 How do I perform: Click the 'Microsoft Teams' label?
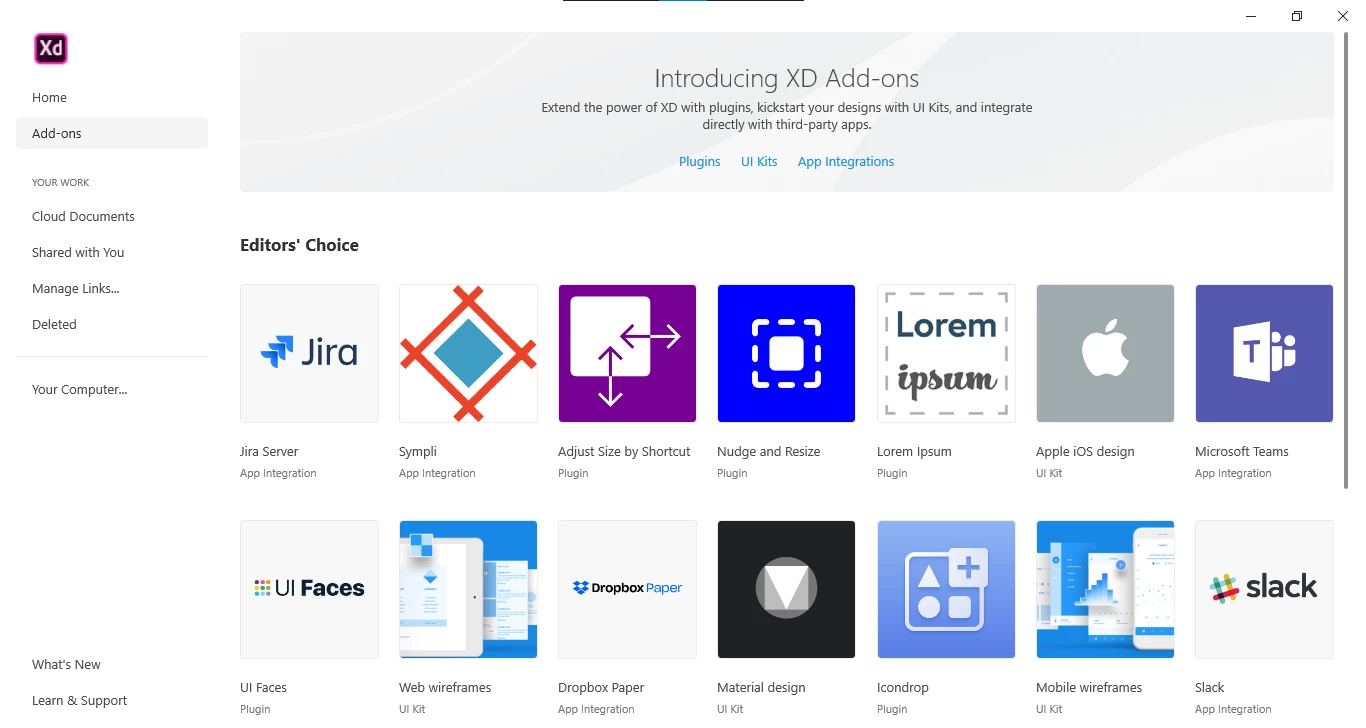click(x=1241, y=451)
